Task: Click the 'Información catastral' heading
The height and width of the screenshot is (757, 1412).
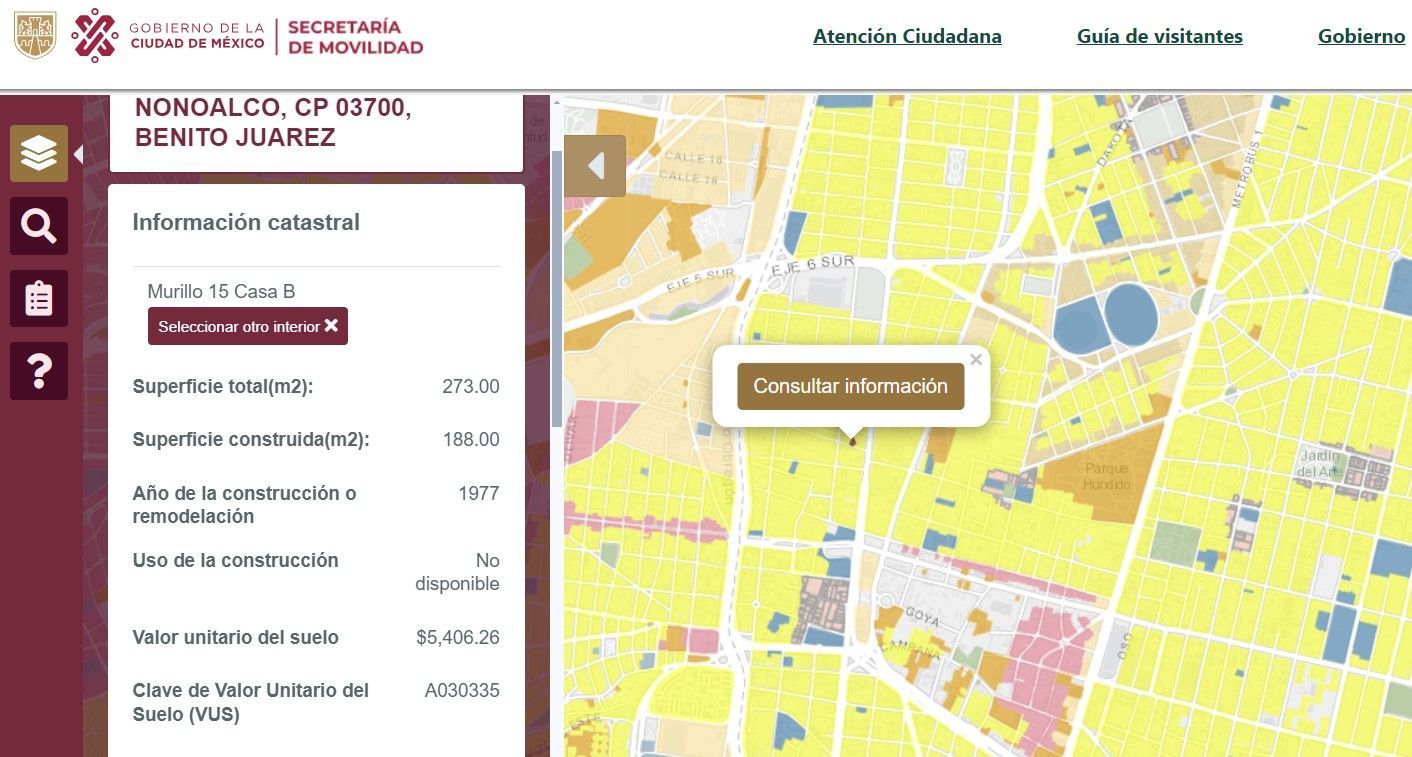Action: click(246, 222)
